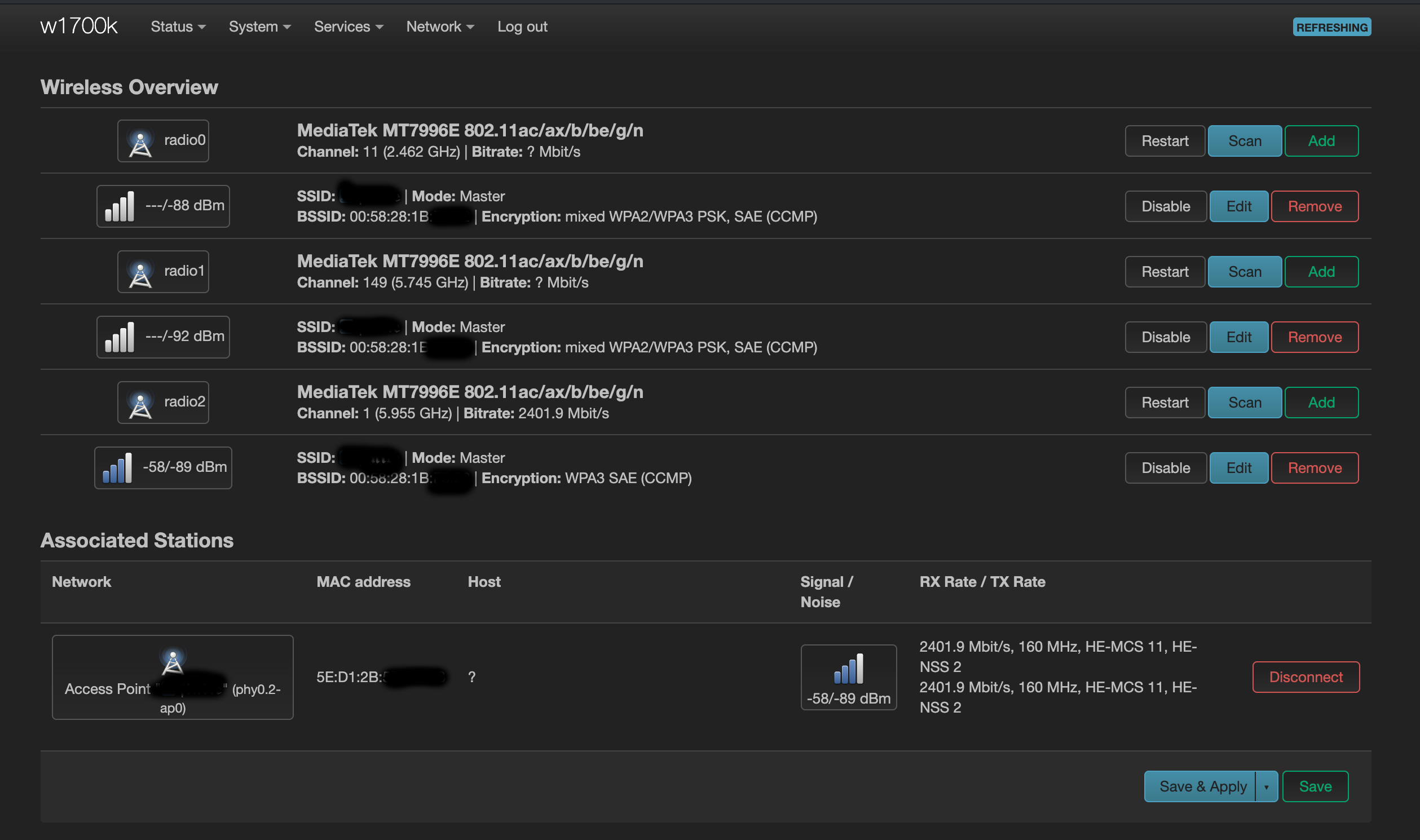This screenshot has width=1420, height=840.
Task: Click the radio2 antenna icon
Action: tap(140, 404)
